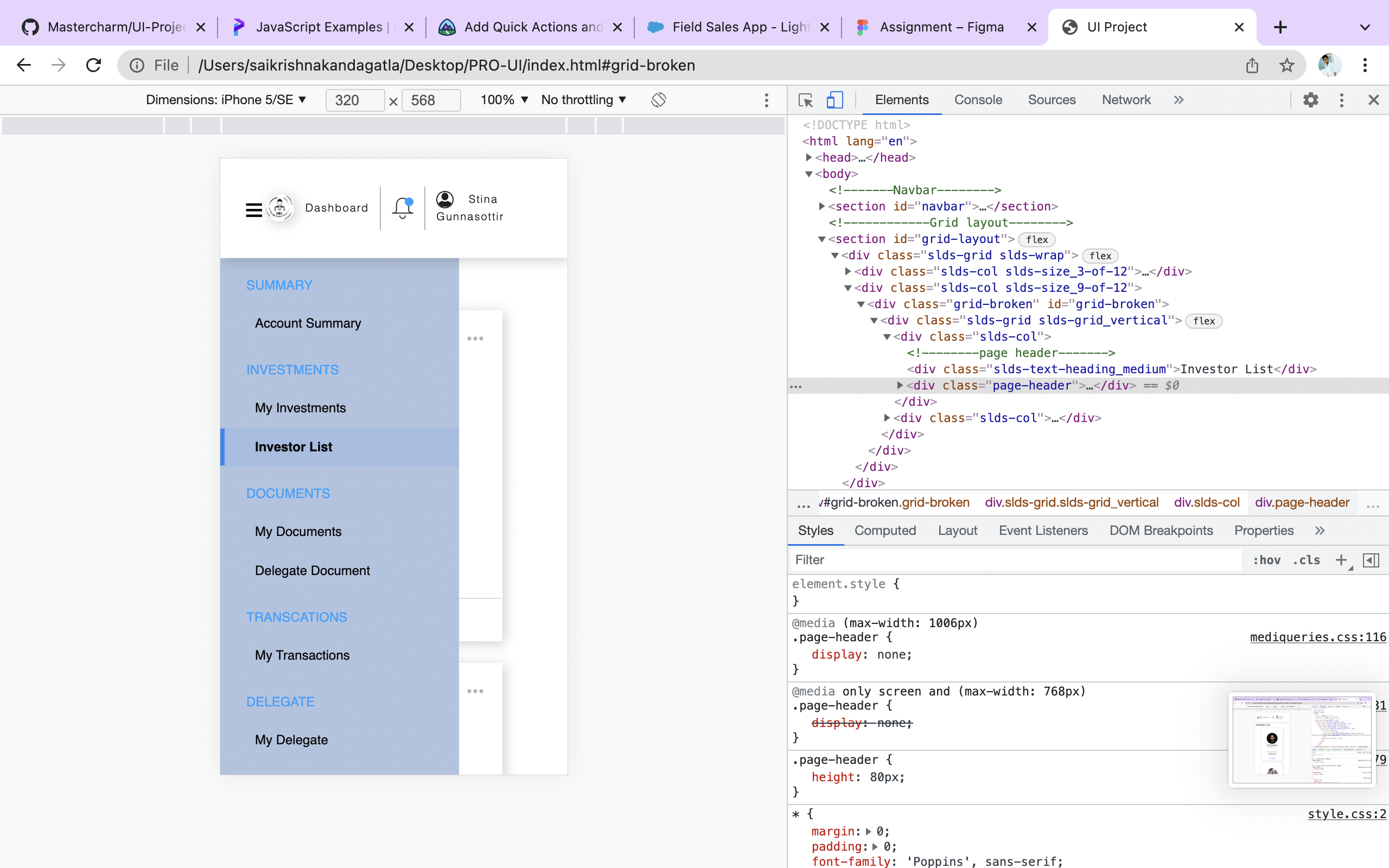Go back to the previous page
The height and width of the screenshot is (868, 1389).
click(24, 65)
